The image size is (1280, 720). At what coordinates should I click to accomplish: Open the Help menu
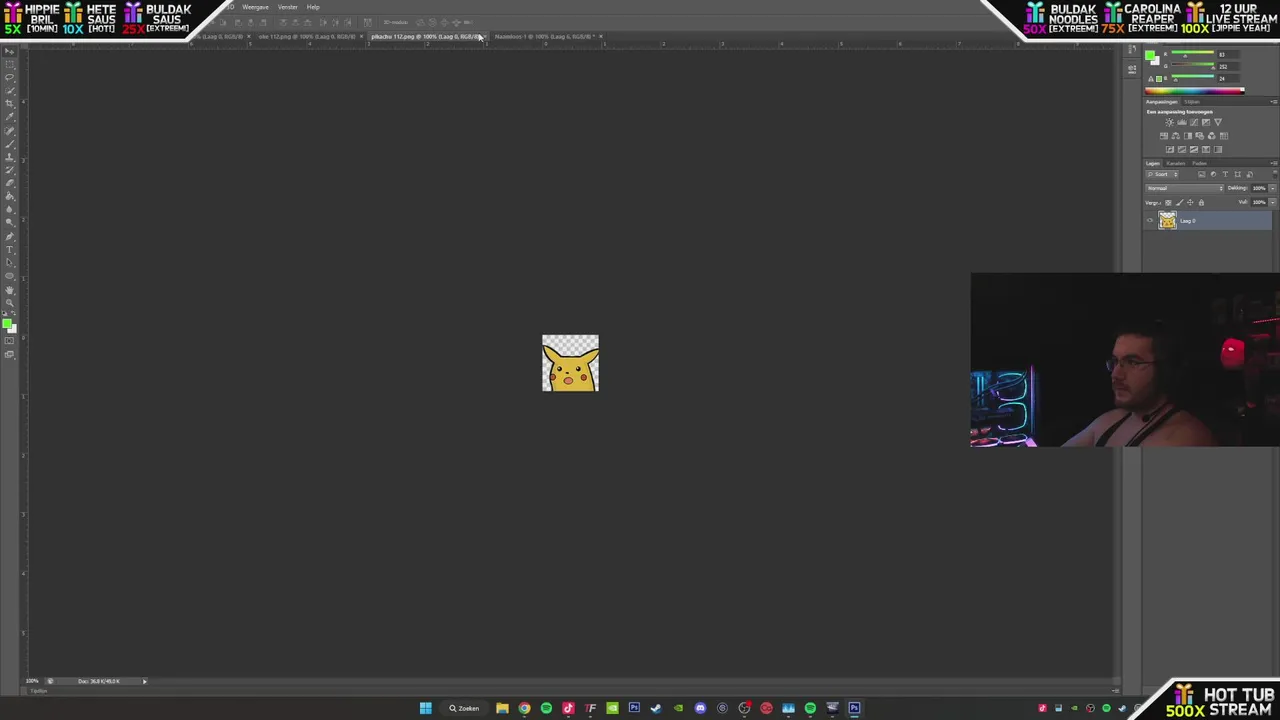tap(313, 7)
